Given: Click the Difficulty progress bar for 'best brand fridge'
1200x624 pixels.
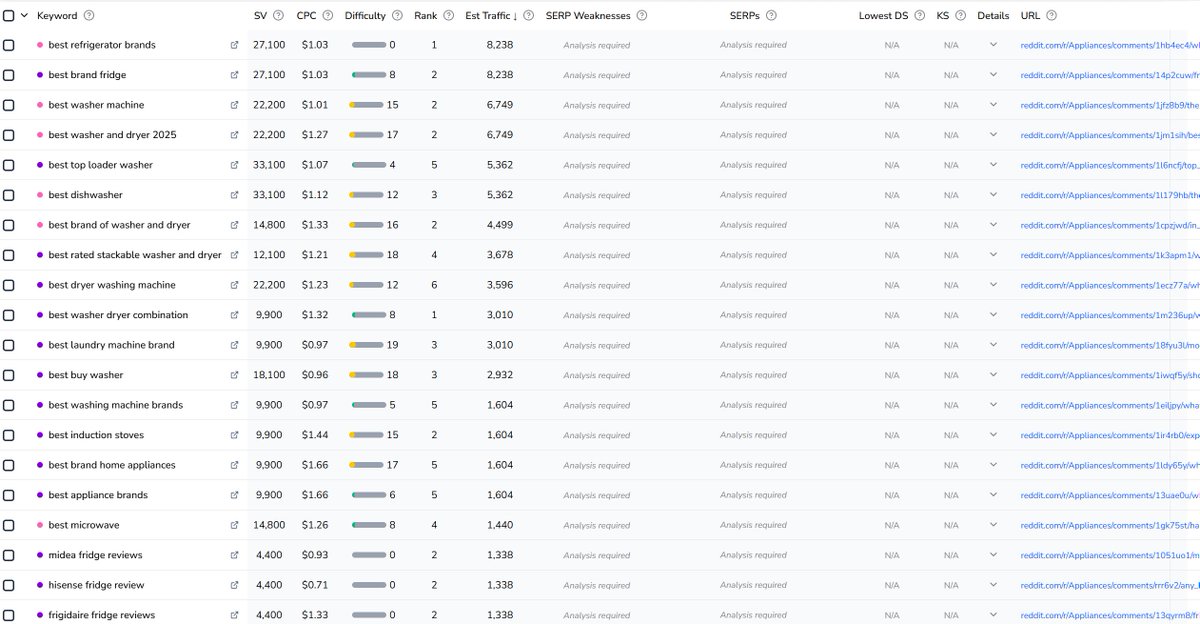Looking at the screenshot, I should [370, 74].
